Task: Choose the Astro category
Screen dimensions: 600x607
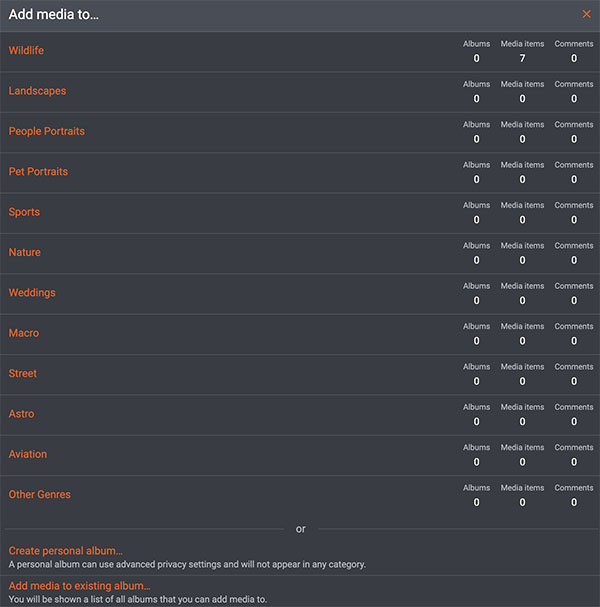Action: [22, 414]
